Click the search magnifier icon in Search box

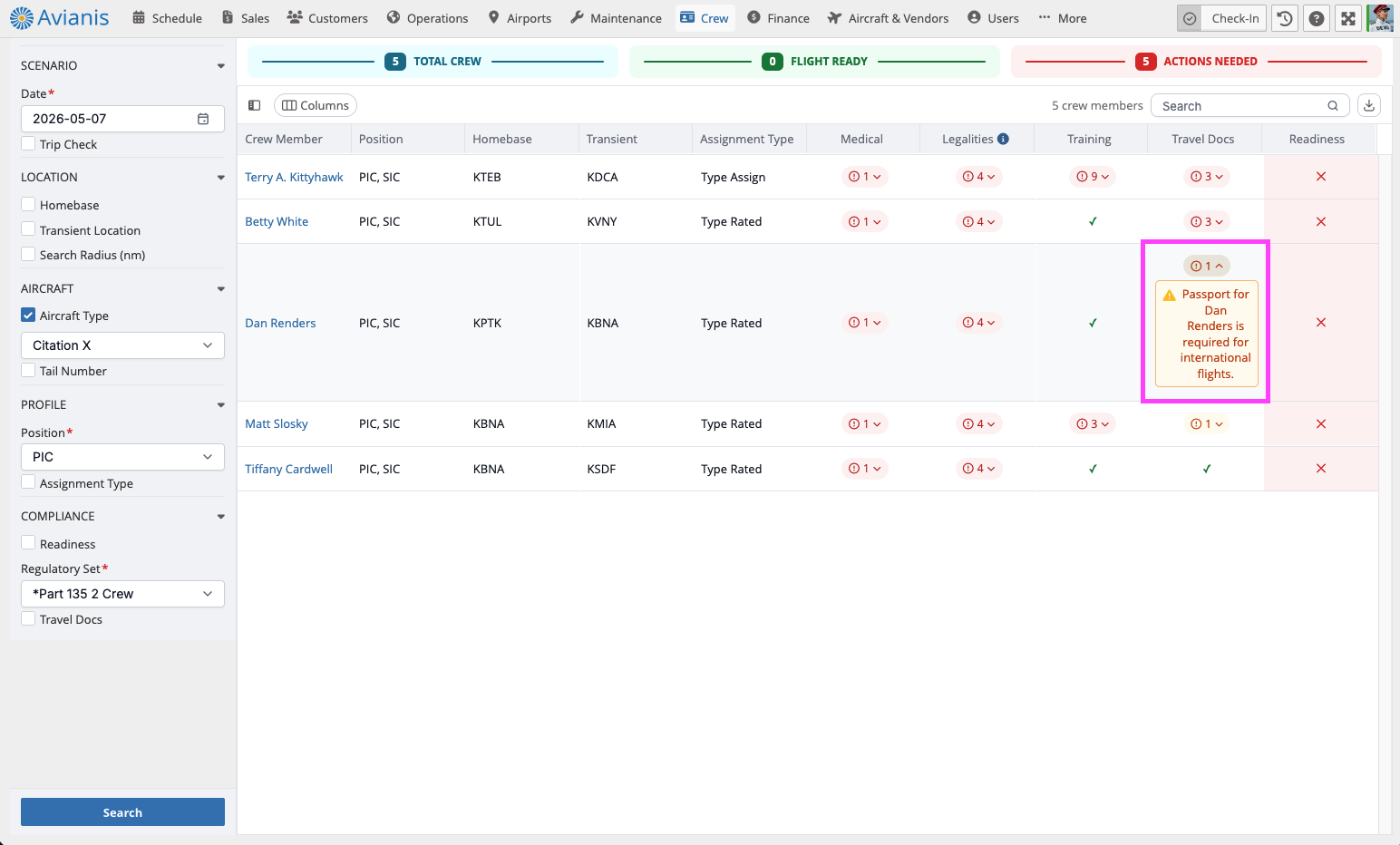[x=1333, y=106]
